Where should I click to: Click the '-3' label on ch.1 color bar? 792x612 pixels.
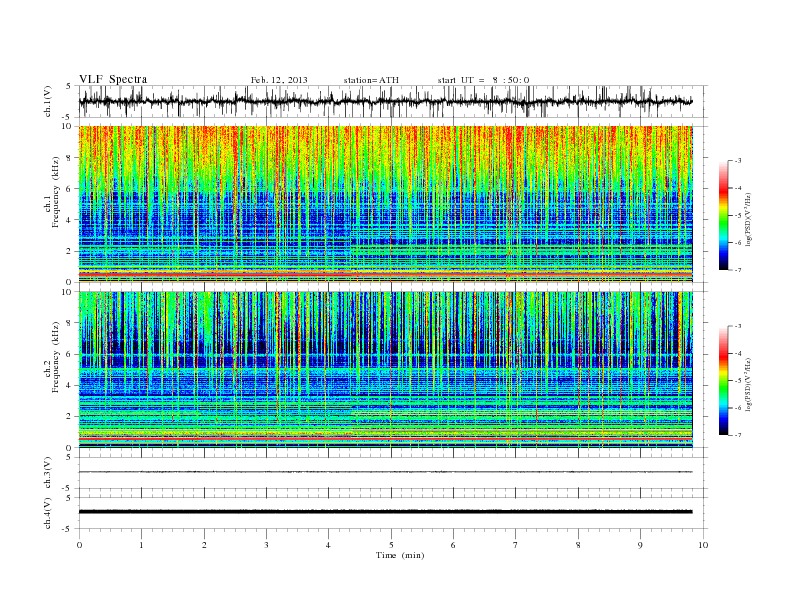coord(737,161)
